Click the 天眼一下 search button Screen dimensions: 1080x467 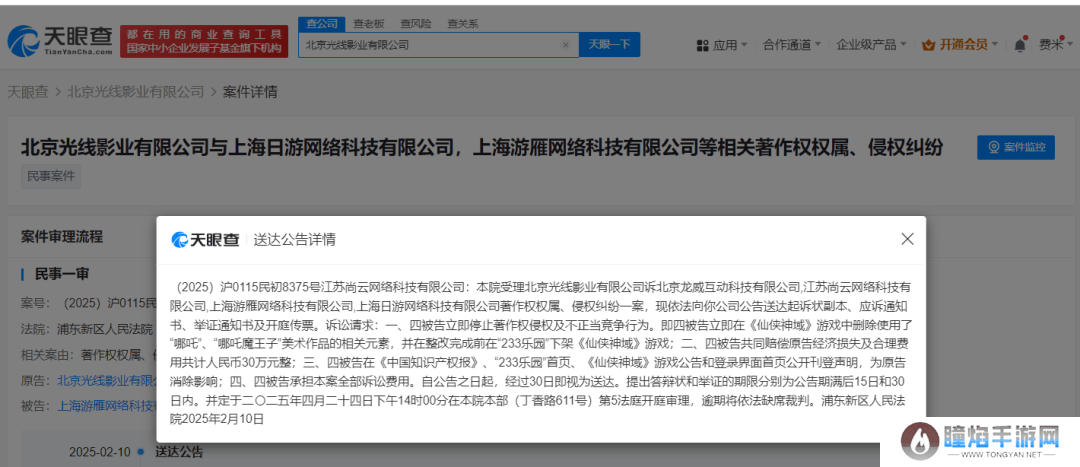tap(610, 45)
